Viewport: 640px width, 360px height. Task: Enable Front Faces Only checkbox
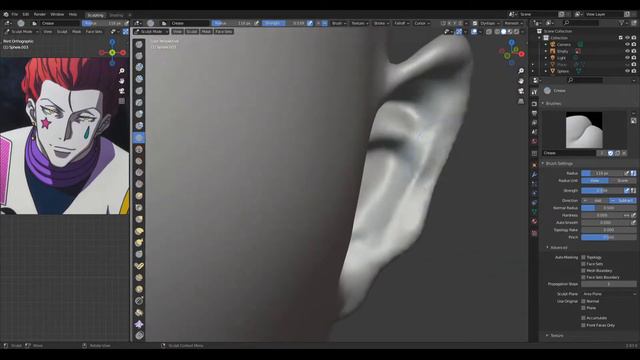point(583,325)
